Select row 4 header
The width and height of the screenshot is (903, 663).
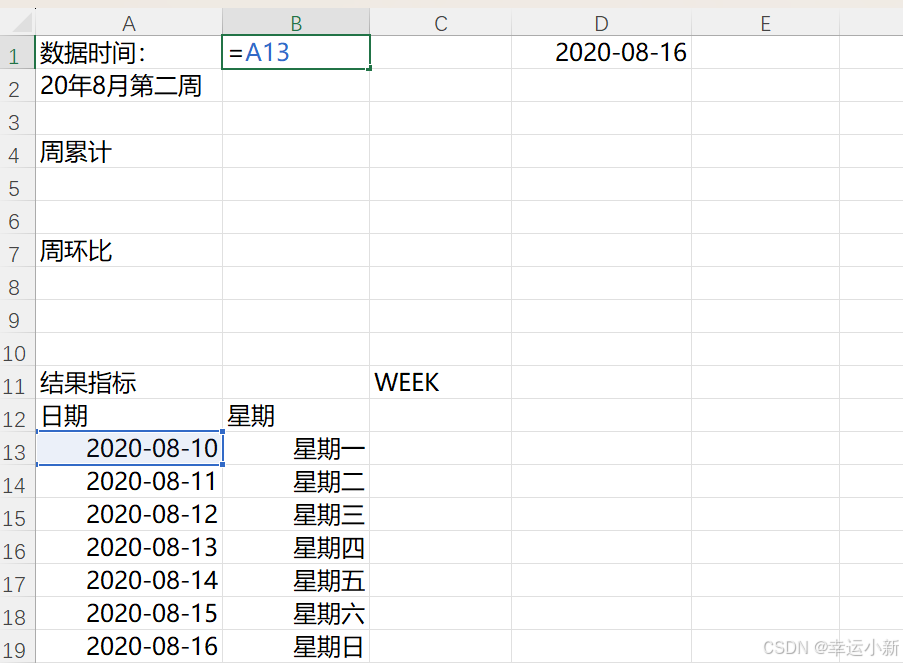tap(17, 151)
